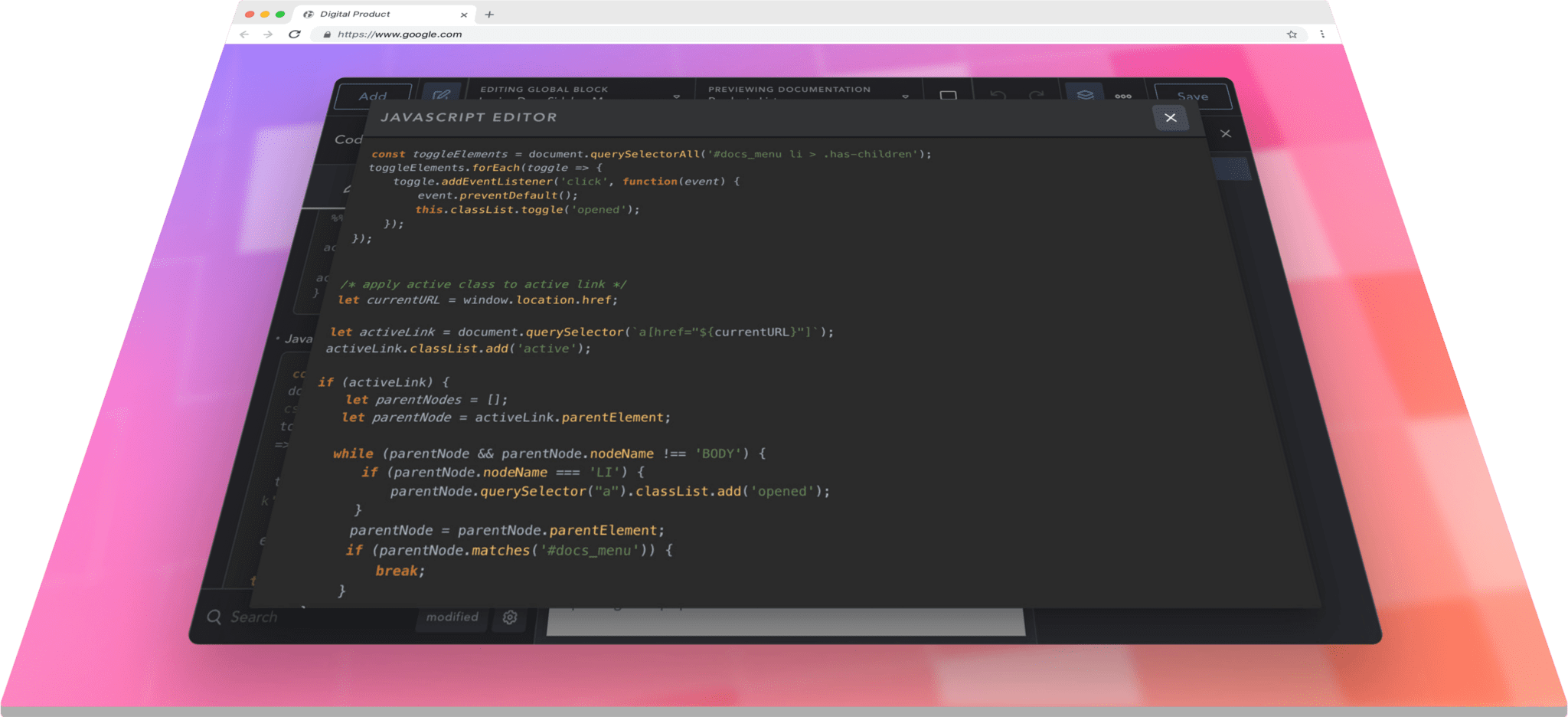Click the redo arrow icon
The width and height of the screenshot is (1568, 717).
1036,95
